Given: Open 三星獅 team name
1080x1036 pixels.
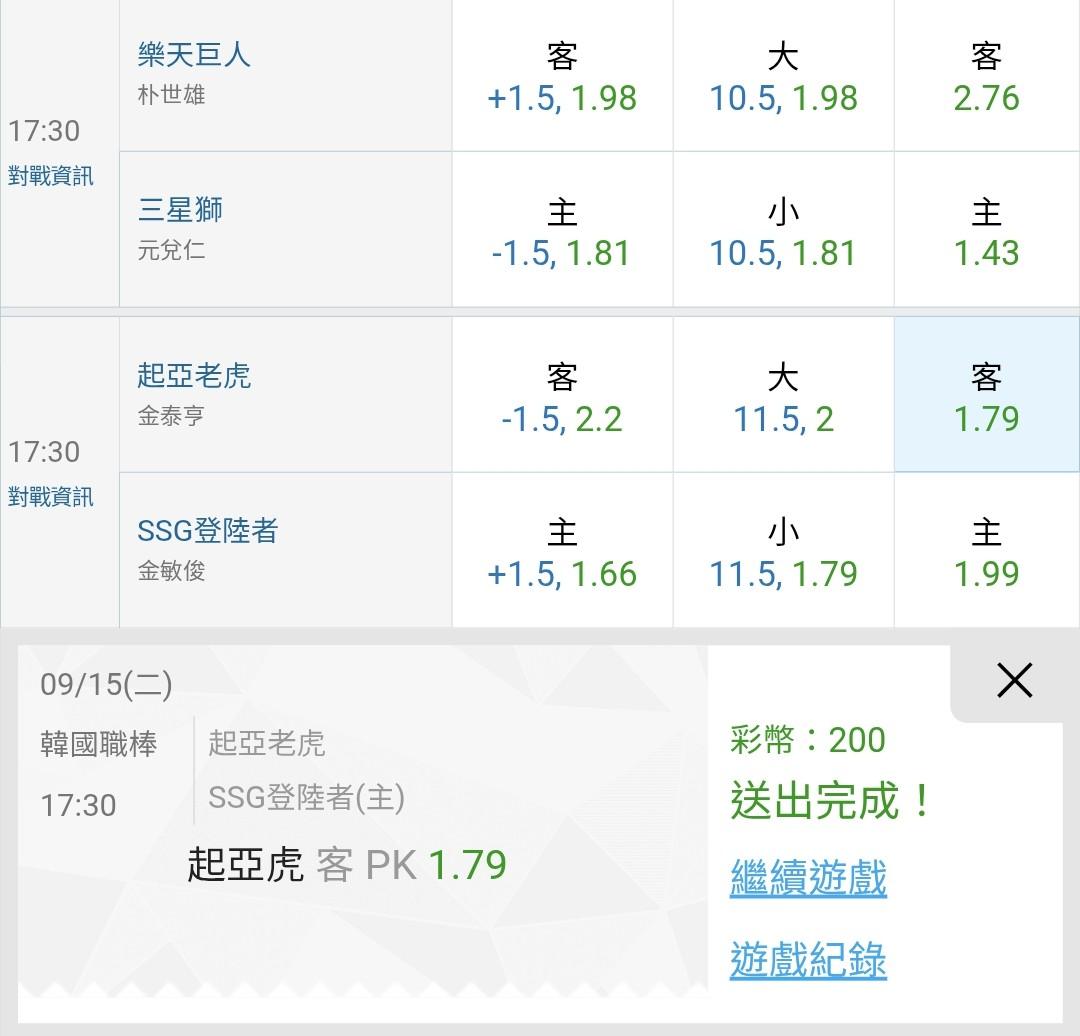Looking at the screenshot, I should pyautogui.click(x=180, y=209).
